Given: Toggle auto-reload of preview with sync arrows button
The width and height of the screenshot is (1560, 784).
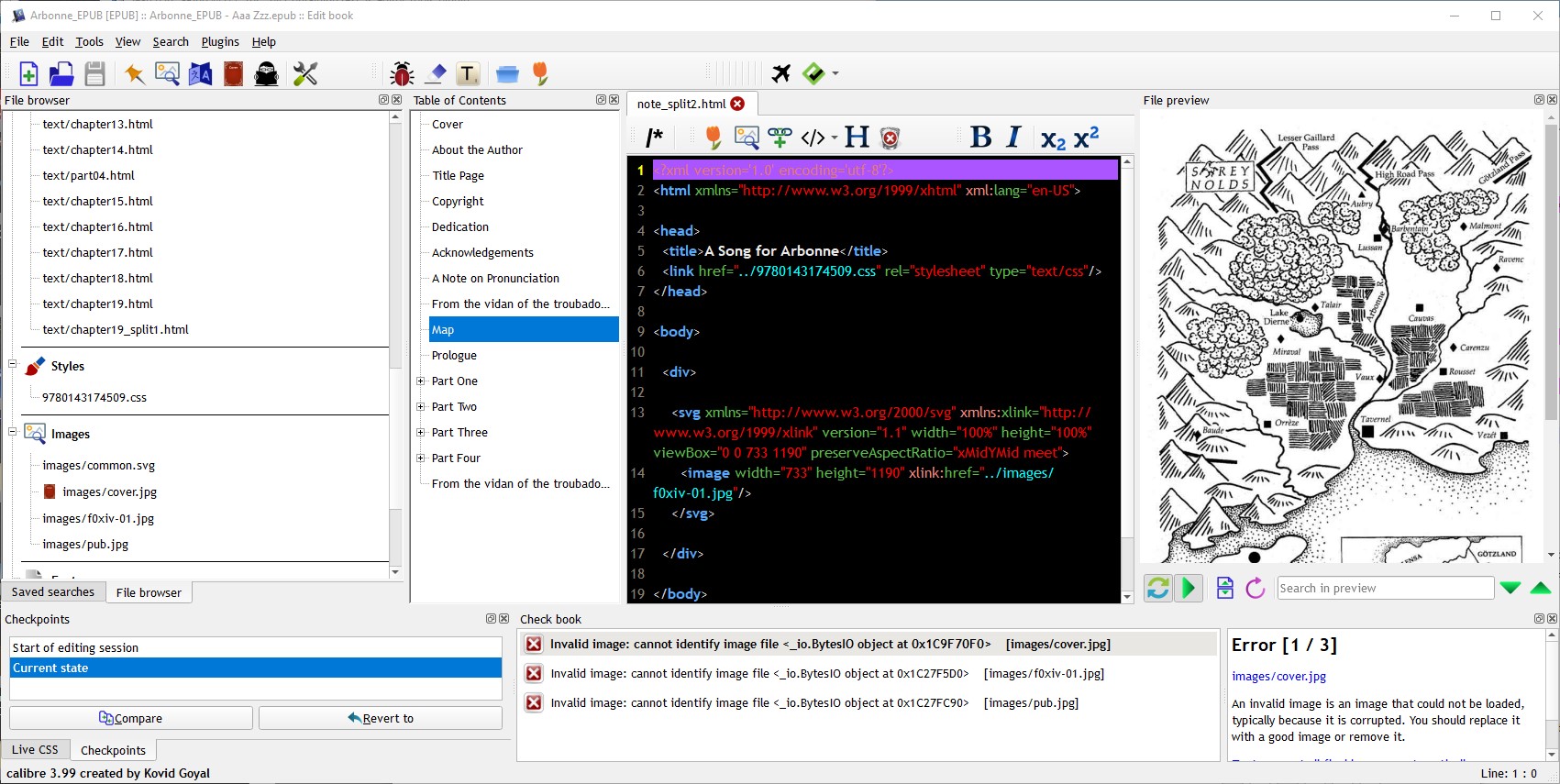Looking at the screenshot, I should [x=1158, y=588].
